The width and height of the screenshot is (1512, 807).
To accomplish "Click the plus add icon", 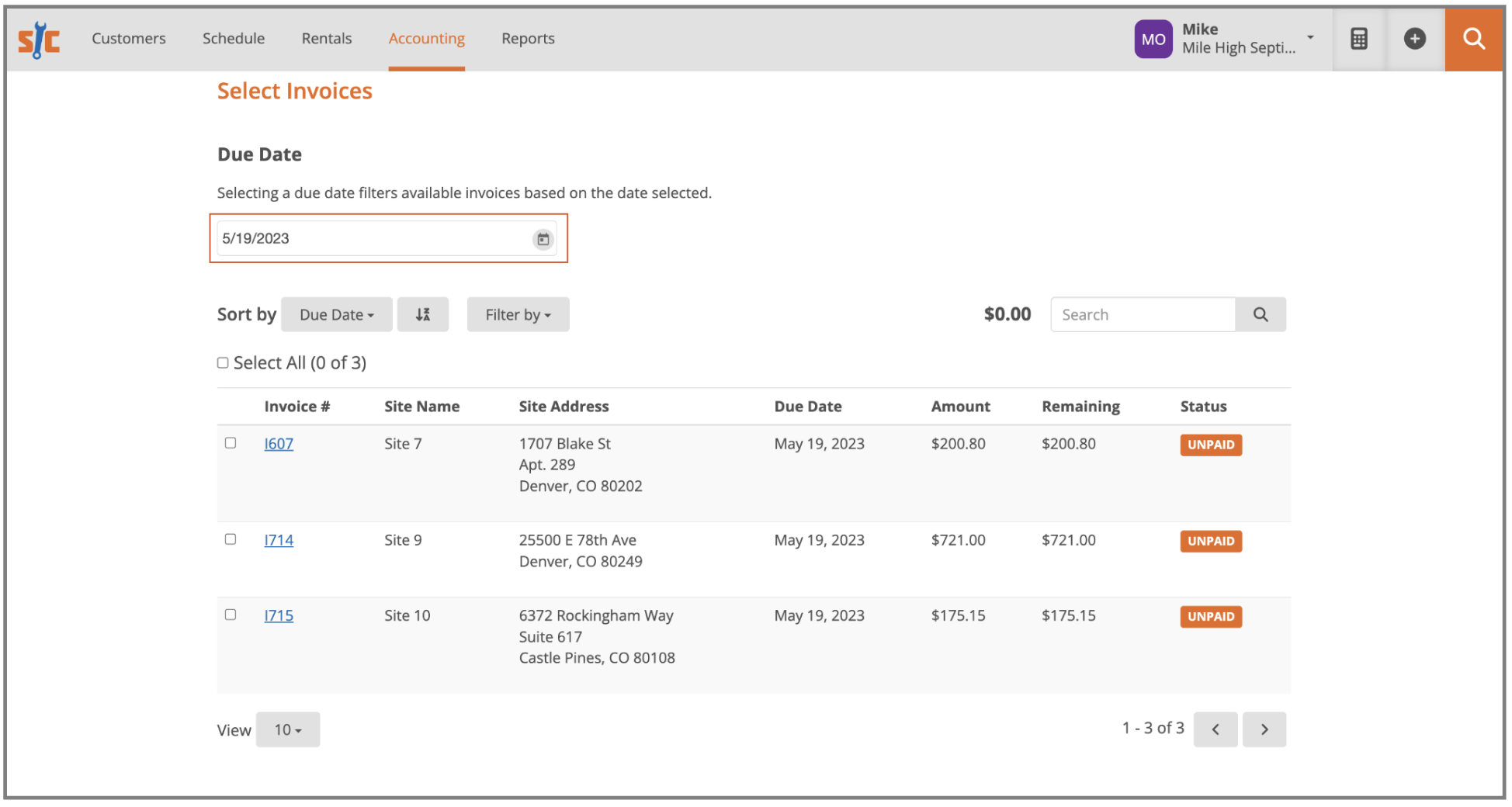I will tap(1414, 39).
